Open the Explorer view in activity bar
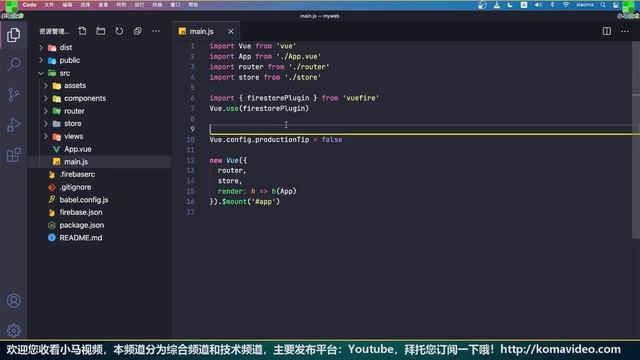640x360 pixels. click(13, 35)
